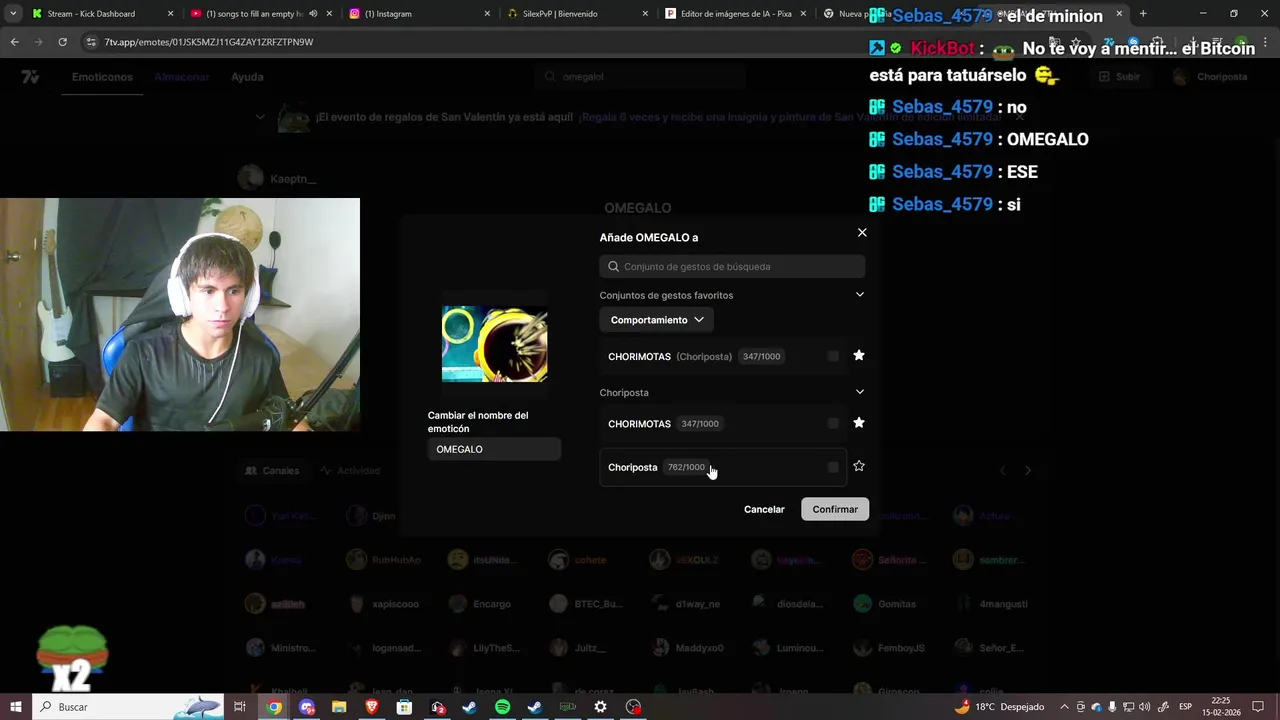
Task: Open the Windows notification center
Action: pyautogui.click(x=1259, y=707)
